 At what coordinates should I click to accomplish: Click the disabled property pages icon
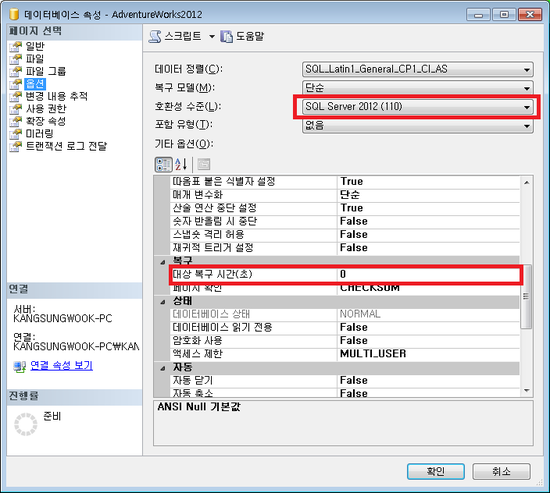coord(204,164)
